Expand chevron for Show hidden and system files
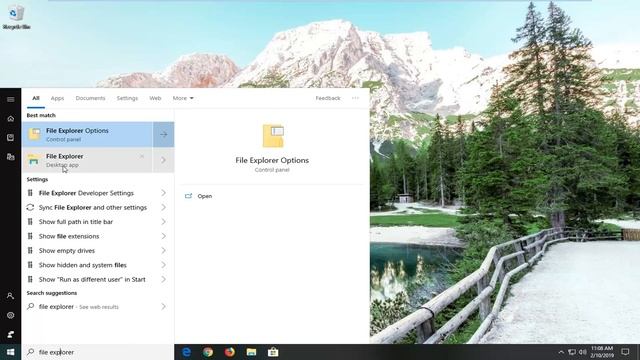Viewport: 640px width, 360px height. click(164, 265)
